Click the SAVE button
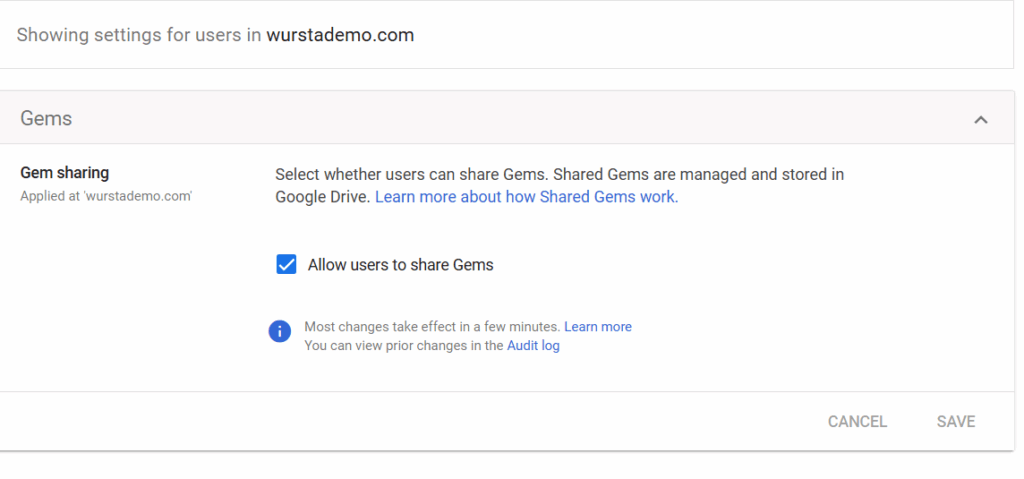The height and width of the screenshot is (479, 1024). coord(955,421)
